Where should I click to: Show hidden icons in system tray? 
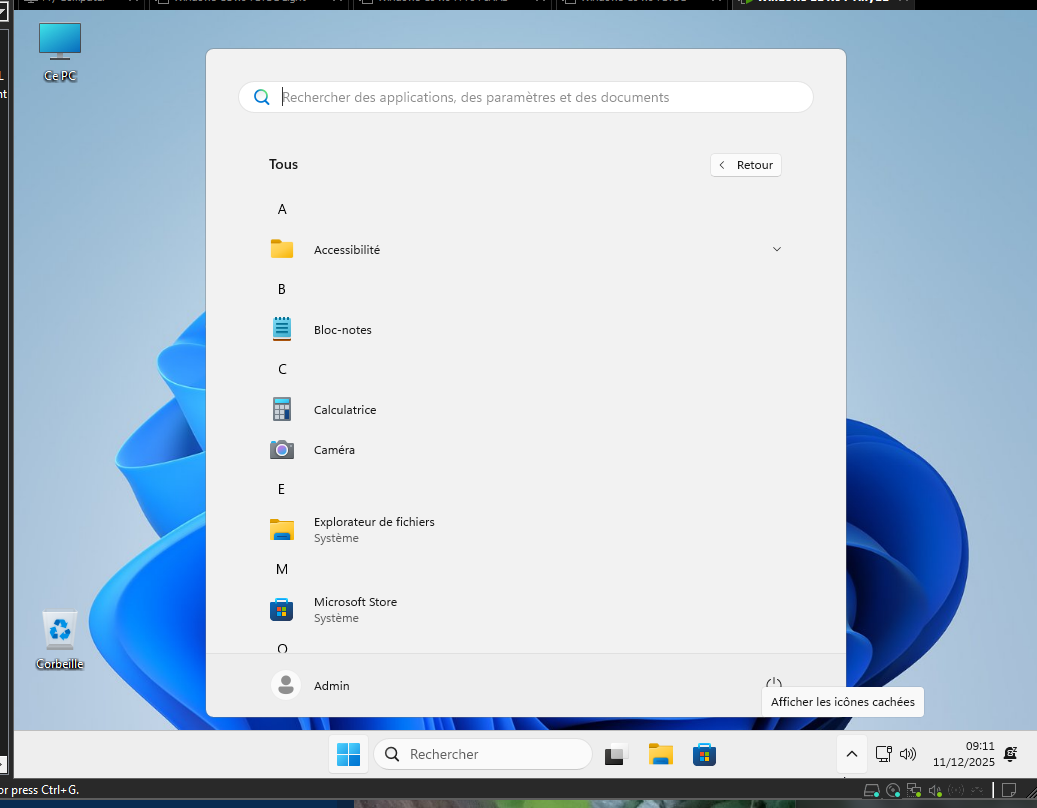851,754
